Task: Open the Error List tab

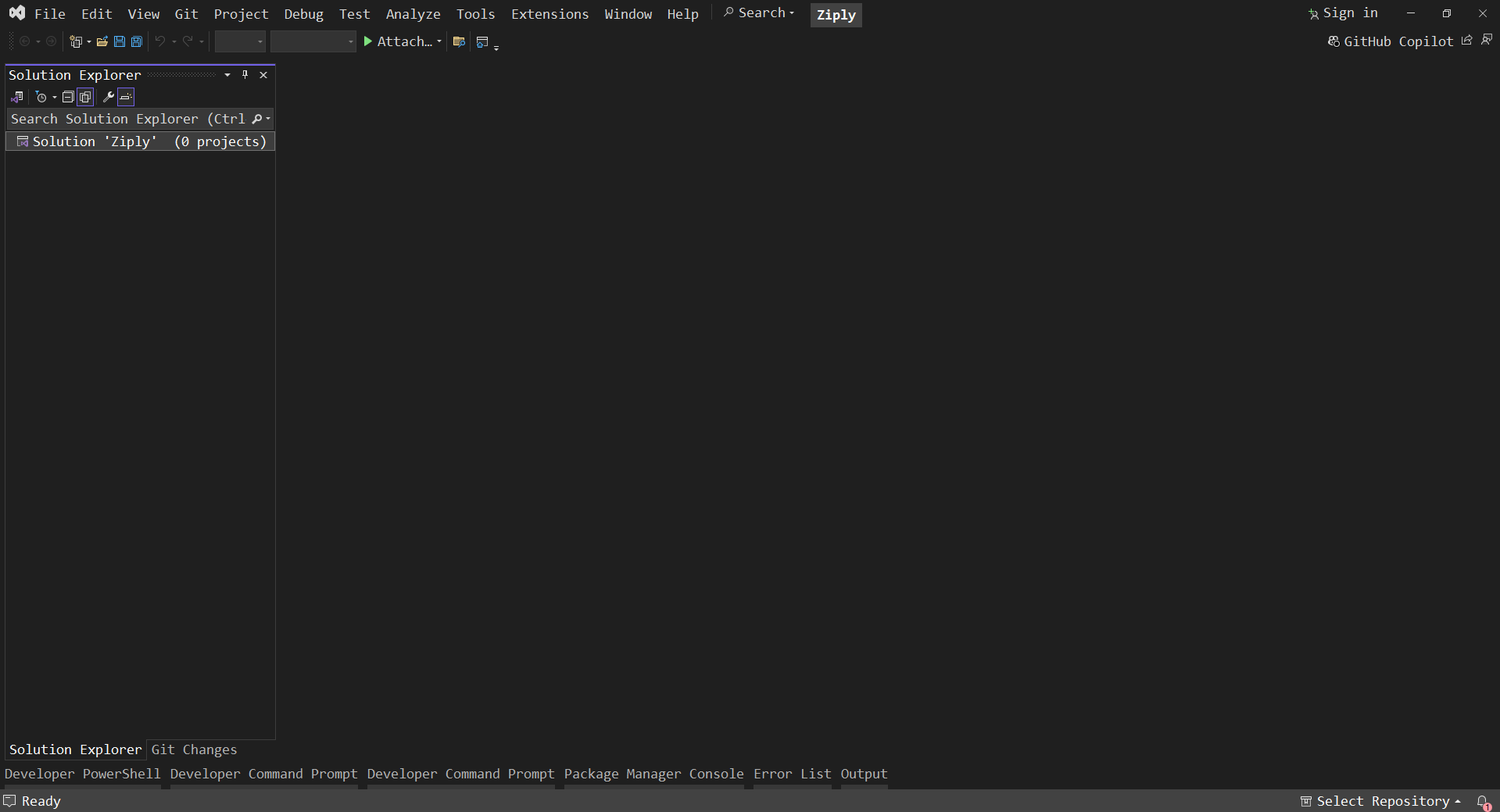Action: (x=792, y=774)
